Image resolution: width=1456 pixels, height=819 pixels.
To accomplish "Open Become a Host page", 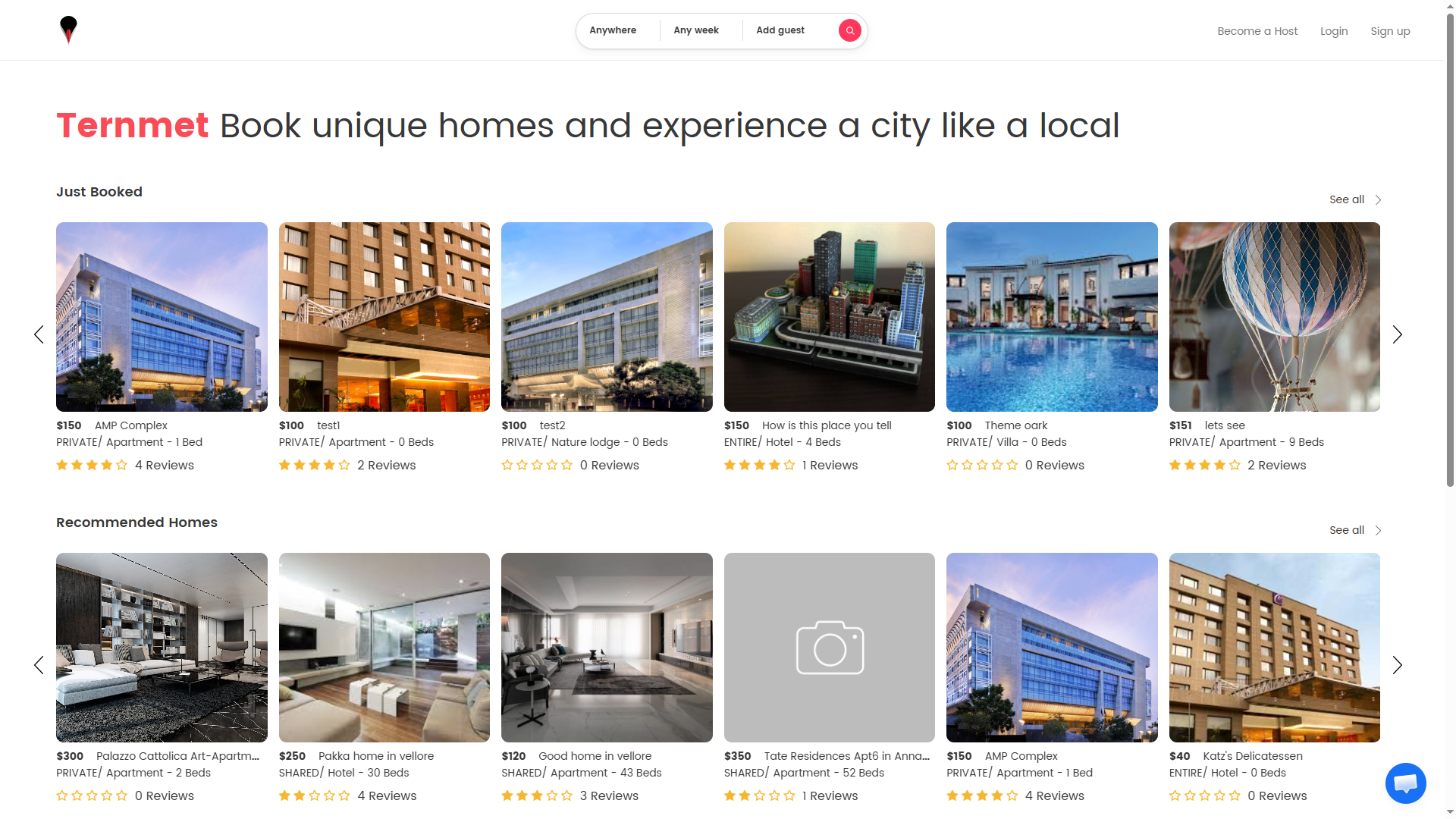I will tap(1257, 31).
